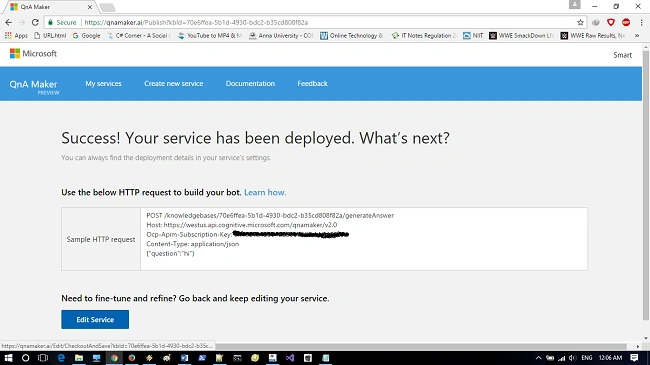The height and width of the screenshot is (365, 650).
Task: Open Task View on the taskbar
Action: pyautogui.click(x=43, y=358)
